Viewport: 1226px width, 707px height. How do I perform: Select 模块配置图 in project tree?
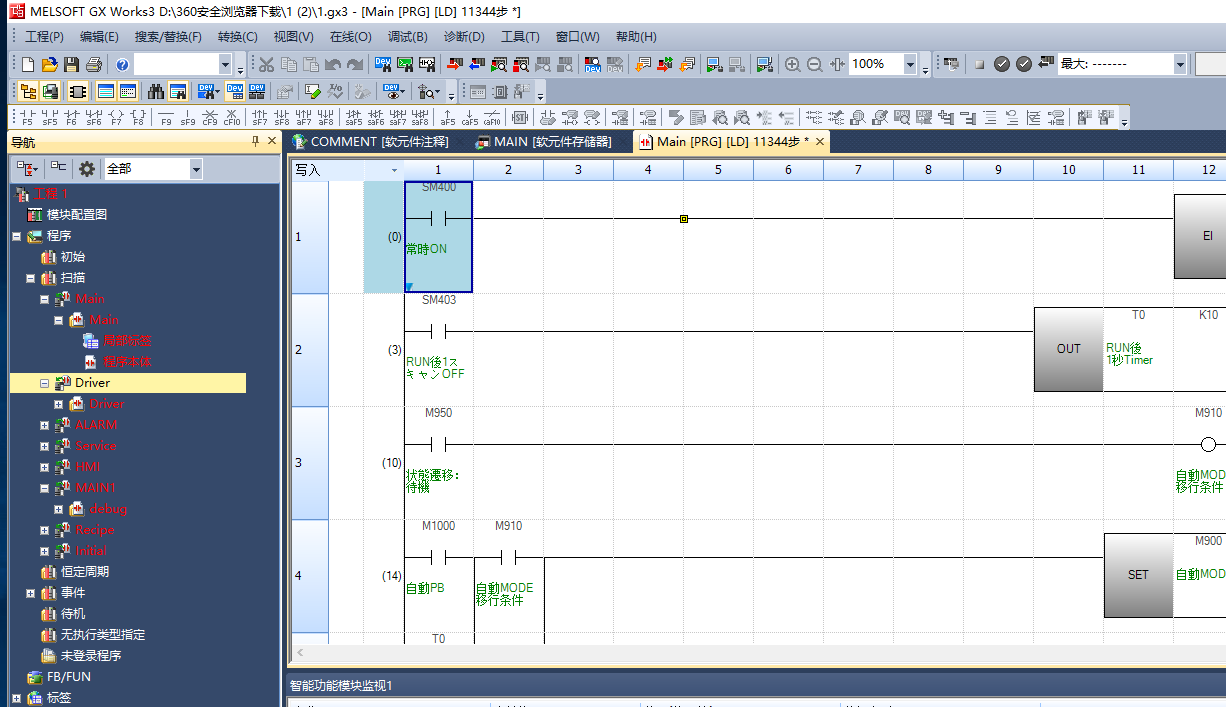click(x=76, y=215)
